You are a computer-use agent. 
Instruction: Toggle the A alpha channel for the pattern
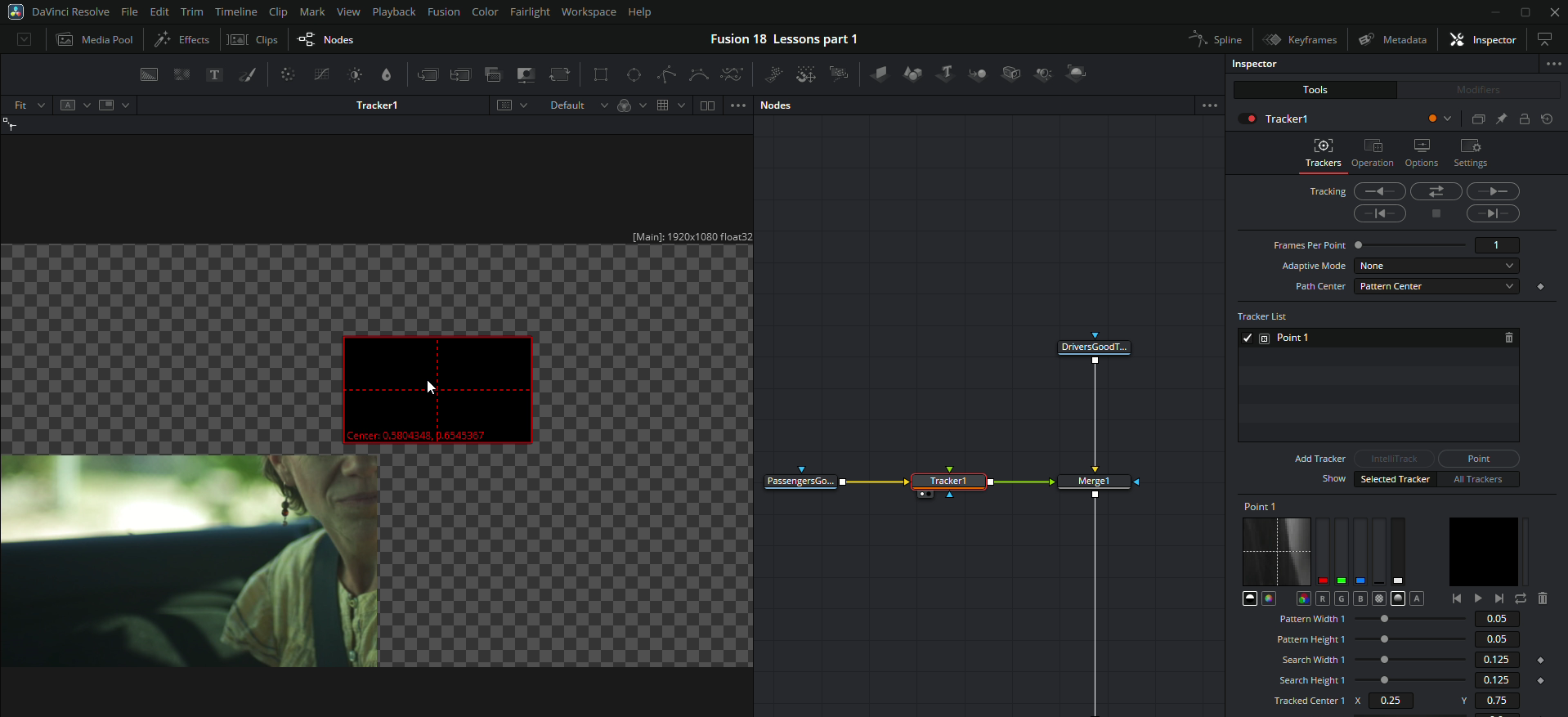(1417, 598)
